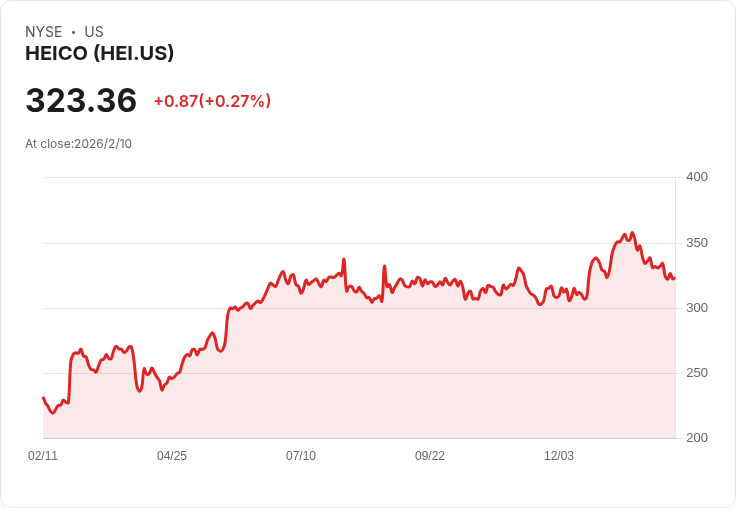Click the +0.87(+0.27%) price change
This screenshot has height=508, width=736.
212,101
